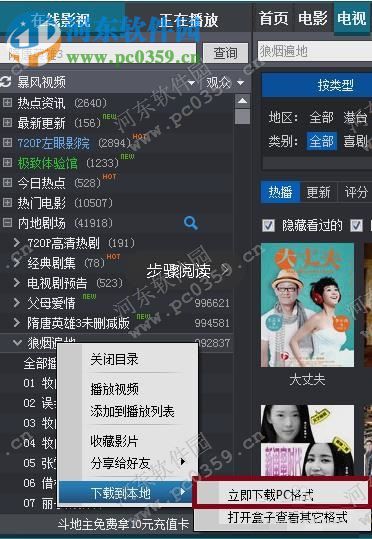The height and width of the screenshot is (539, 372).
Task: Open 分享给好友 submenu
Action: pyautogui.click(x=128, y=463)
